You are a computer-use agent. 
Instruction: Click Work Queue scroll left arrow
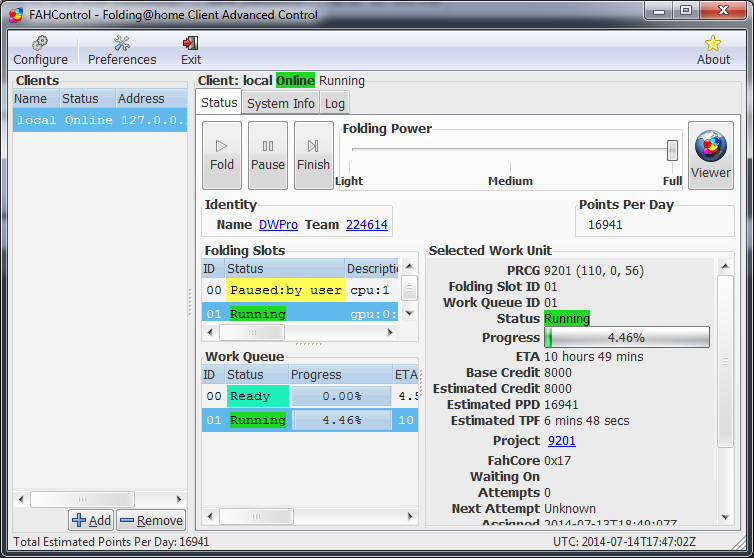point(210,517)
